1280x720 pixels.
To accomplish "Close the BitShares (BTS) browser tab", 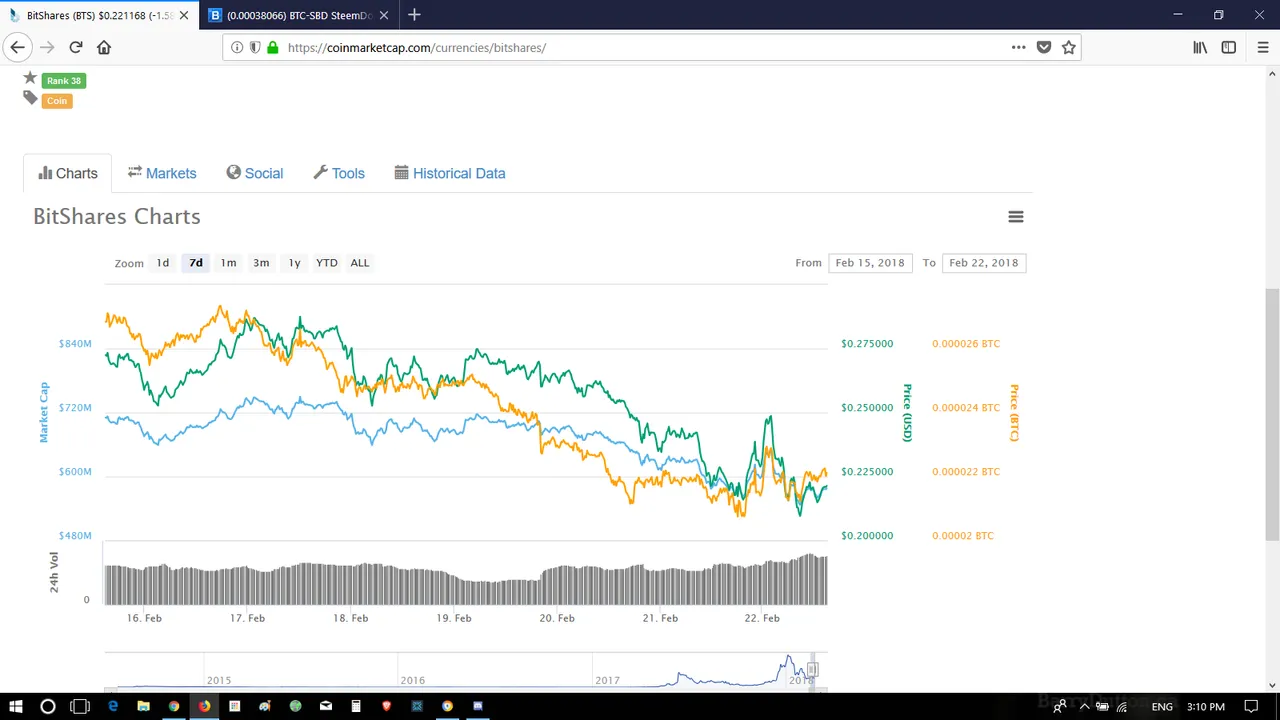I will [x=184, y=15].
